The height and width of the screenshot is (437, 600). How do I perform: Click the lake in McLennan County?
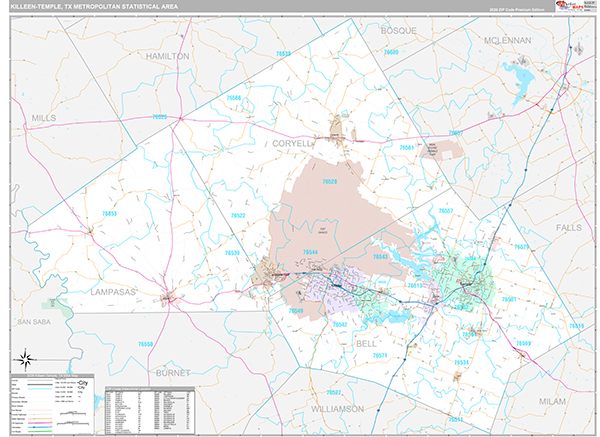click(x=520, y=74)
